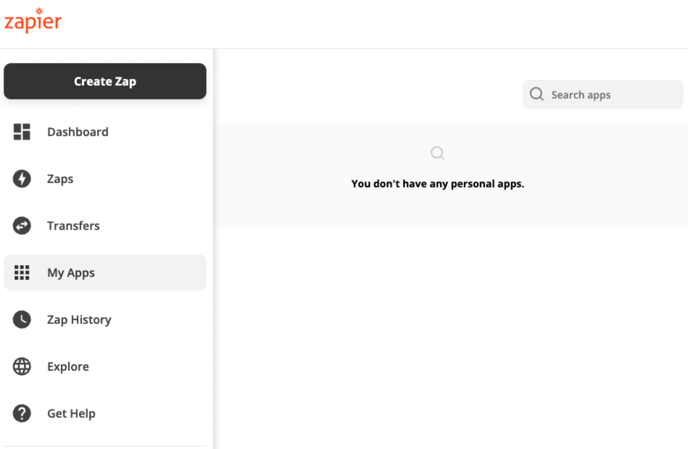Click the Transfers arrows icon
The width and height of the screenshot is (688, 449).
click(22, 226)
